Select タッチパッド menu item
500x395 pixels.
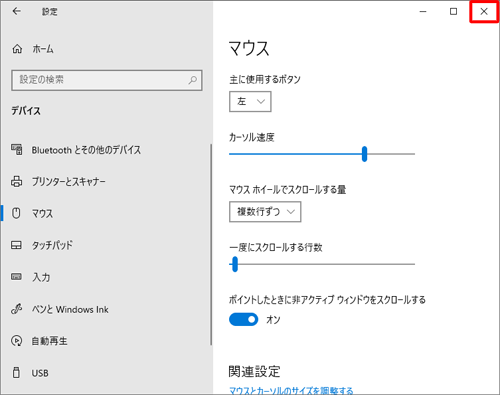click(106, 245)
